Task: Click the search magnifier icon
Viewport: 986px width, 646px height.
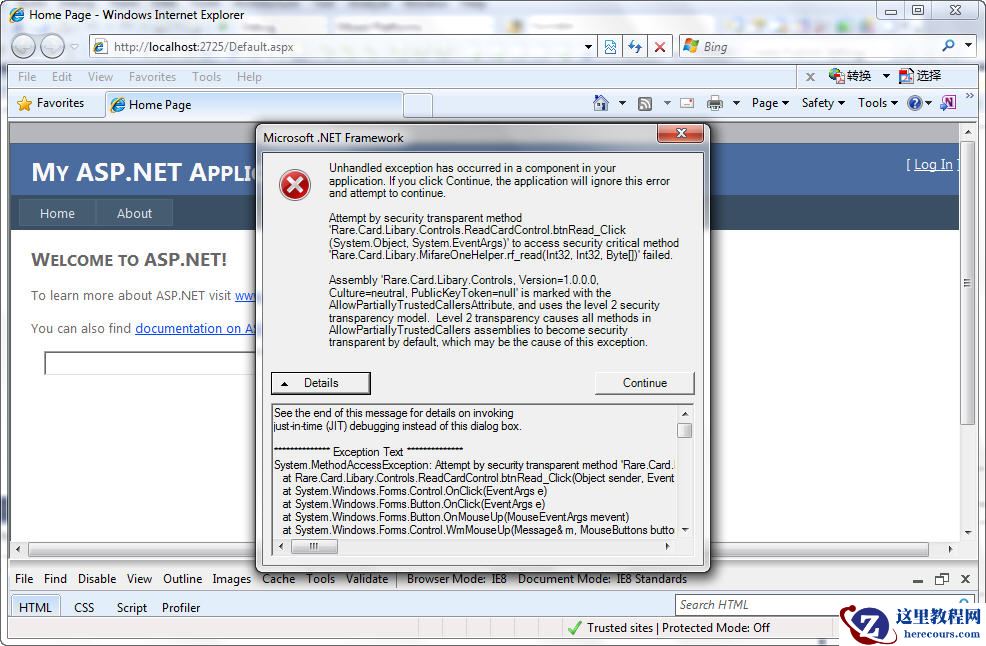Action: click(948, 45)
